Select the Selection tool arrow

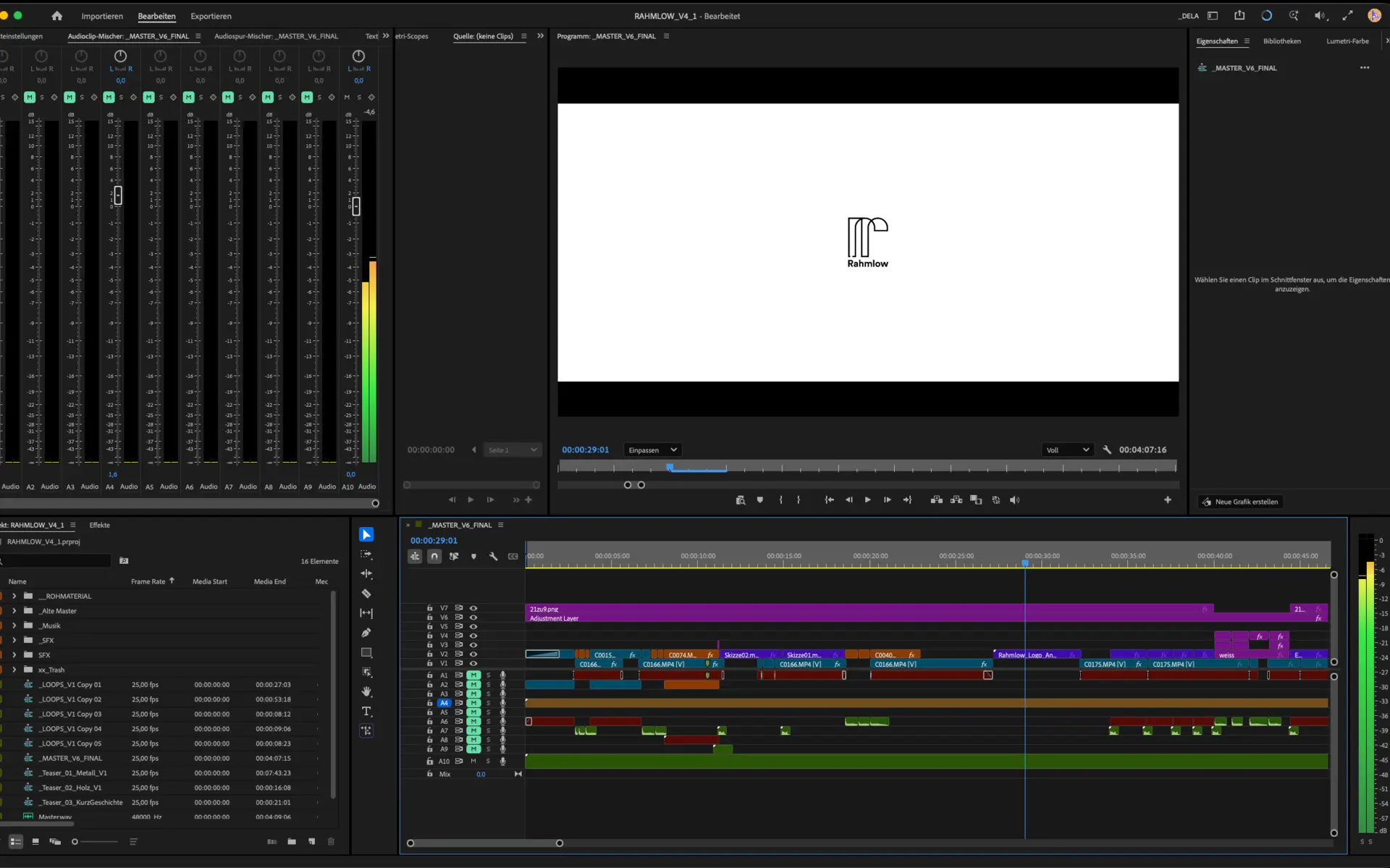click(x=366, y=534)
